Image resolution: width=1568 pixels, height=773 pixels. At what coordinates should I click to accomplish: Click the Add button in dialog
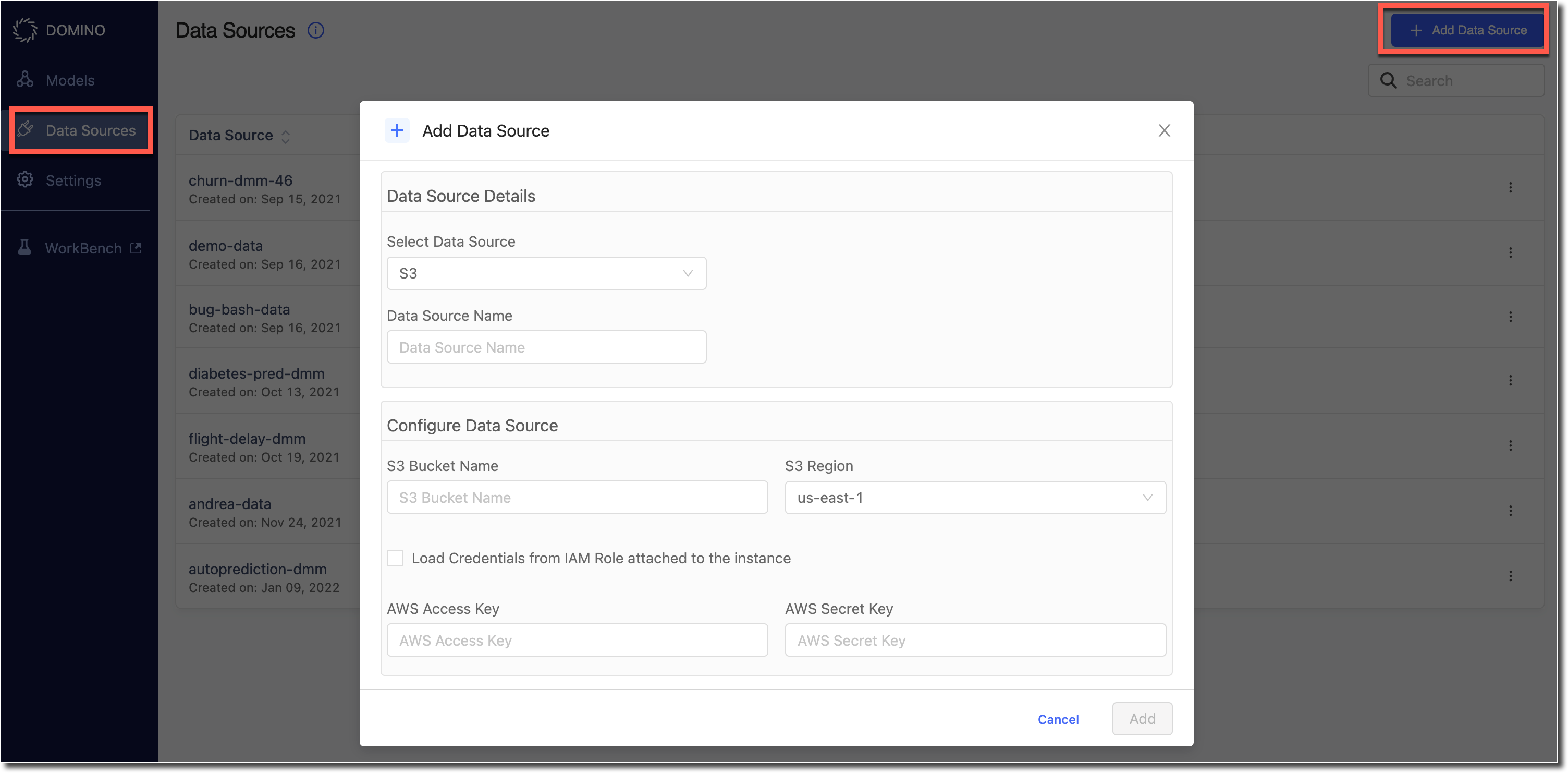tap(1142, 719)
